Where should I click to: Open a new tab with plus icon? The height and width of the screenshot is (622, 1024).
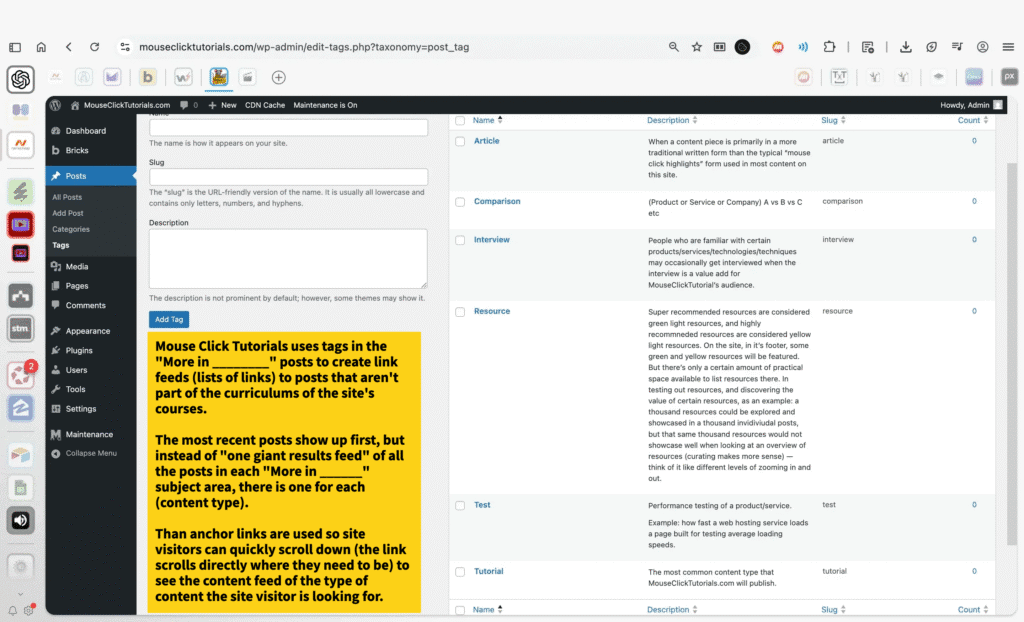[x=279, y=77]
